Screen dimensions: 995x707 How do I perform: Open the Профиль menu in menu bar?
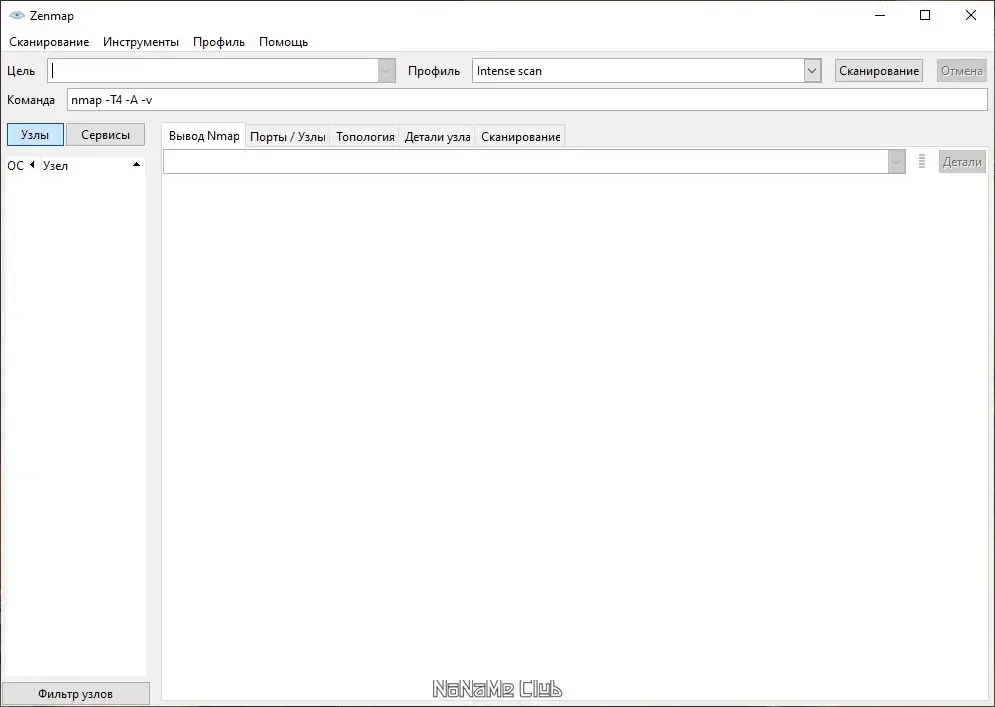pos(219,42)
